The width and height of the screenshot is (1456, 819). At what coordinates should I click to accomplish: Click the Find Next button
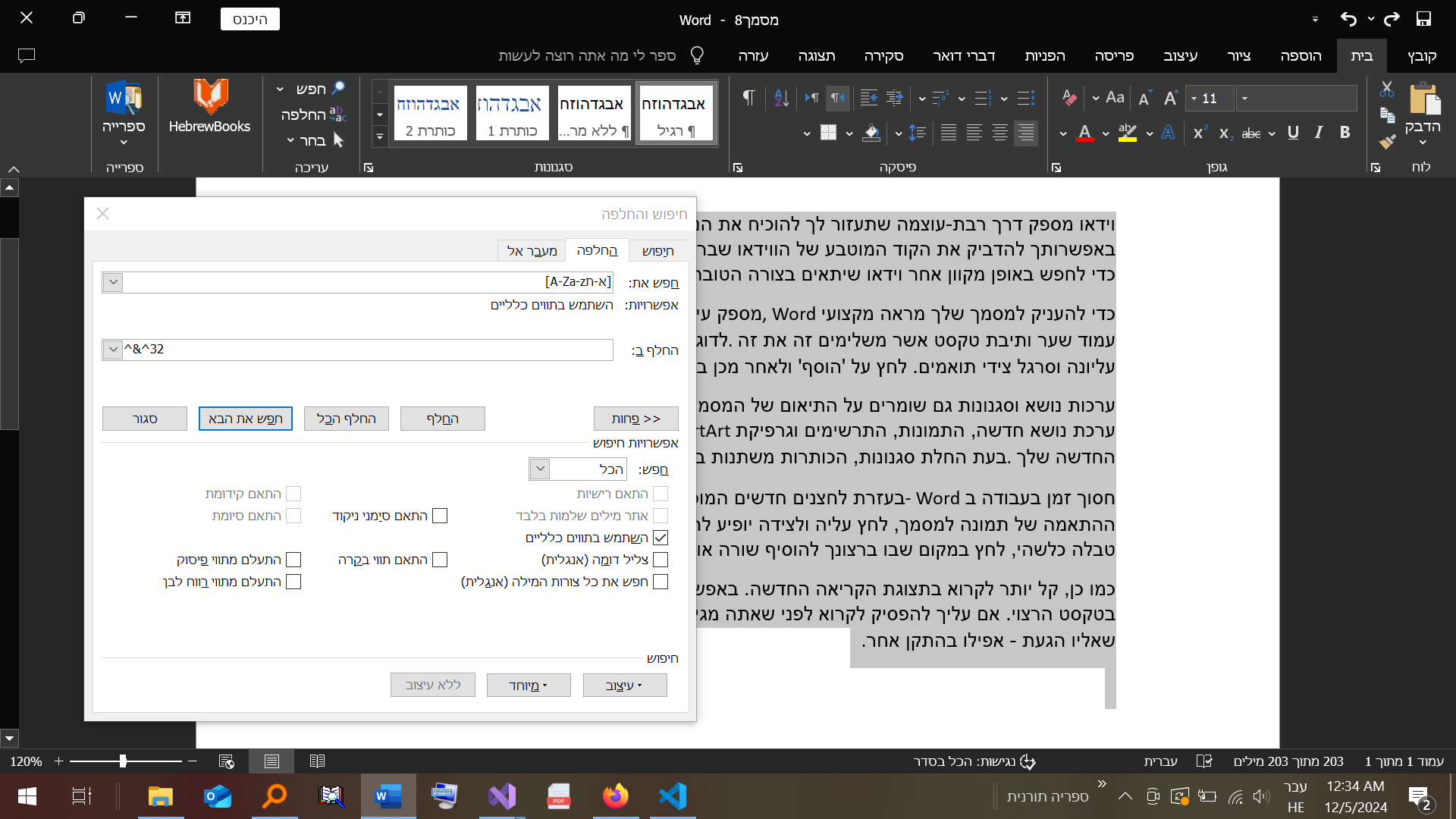pos(246,419)
